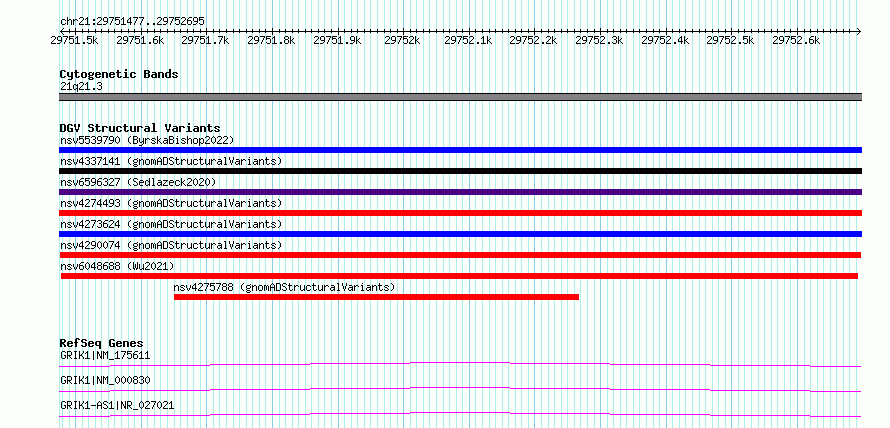
Task: Click the 29751.9k ruler tick label
Action: click(x=337, y=40)
